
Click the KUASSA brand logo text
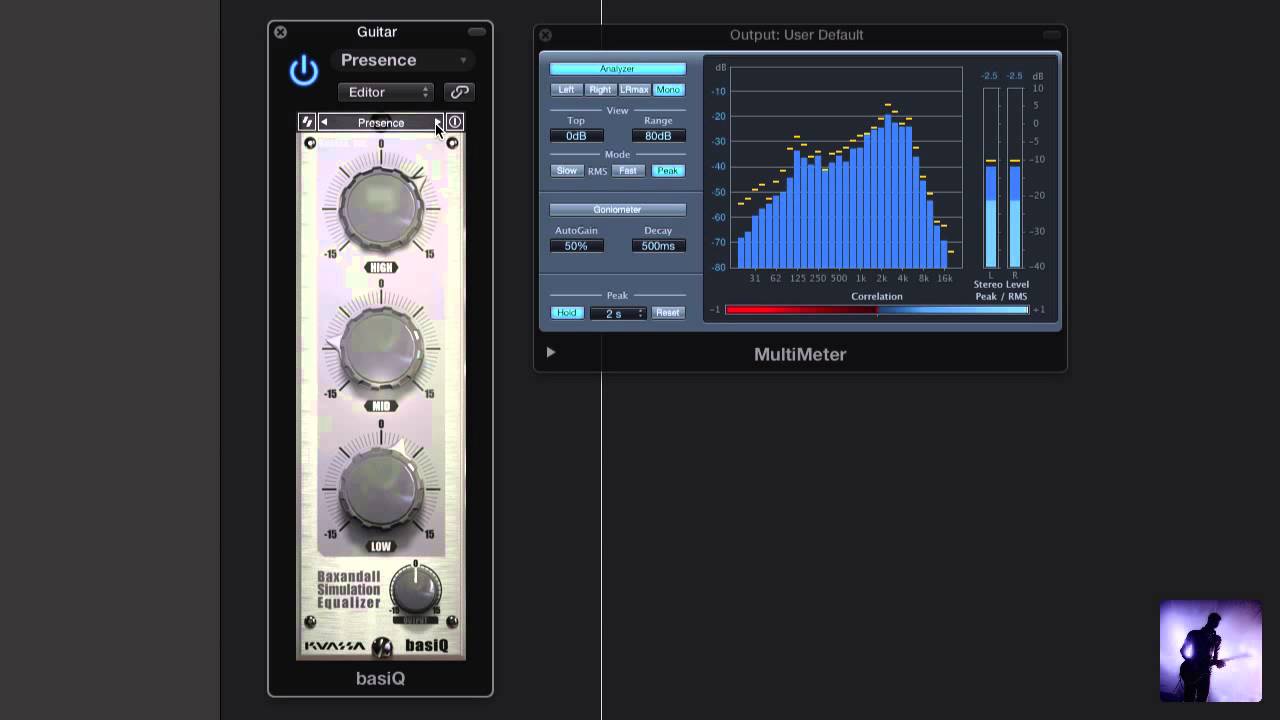point(334,646)
